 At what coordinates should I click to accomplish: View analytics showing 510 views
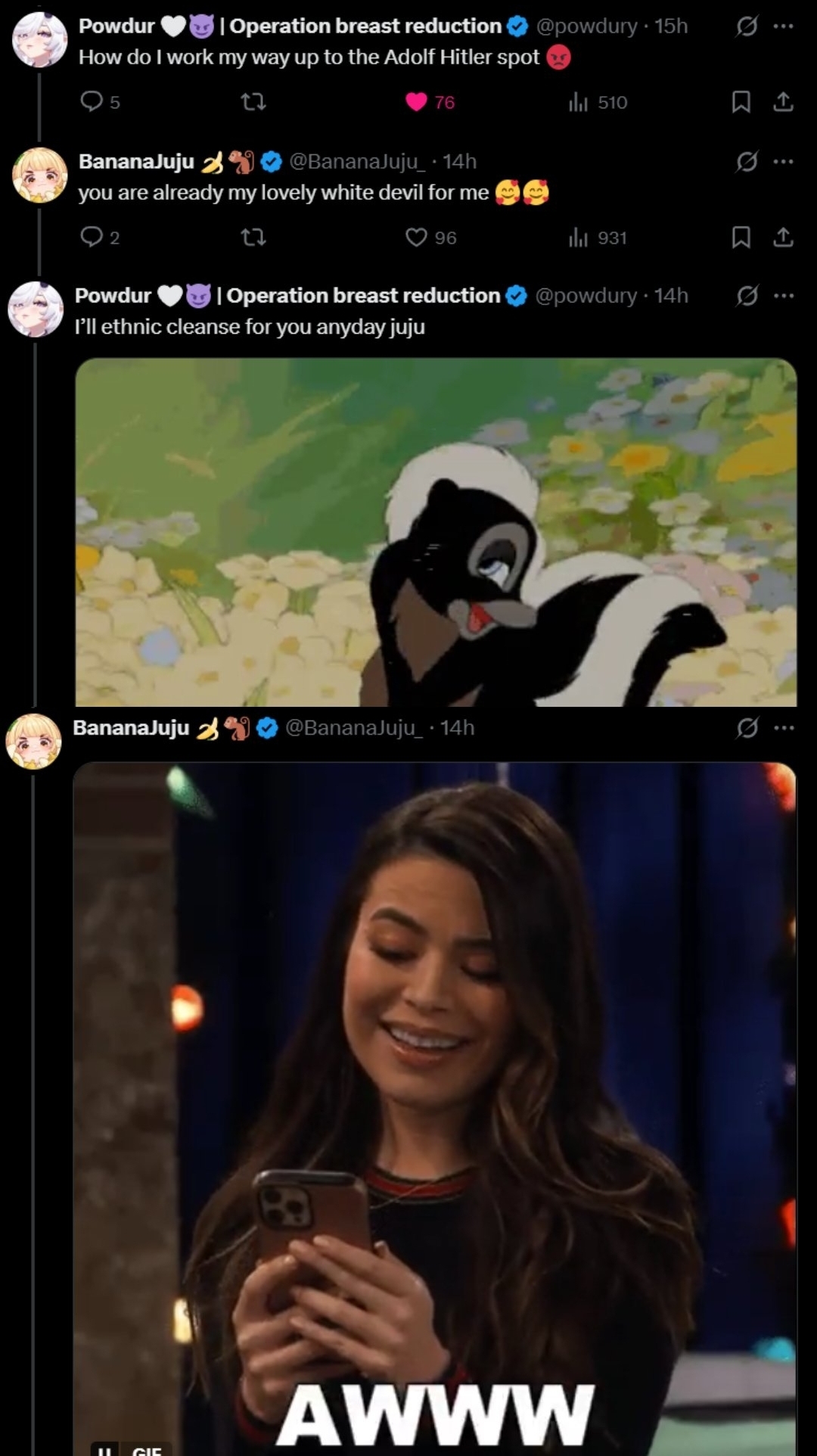click(x=598, y=101)
